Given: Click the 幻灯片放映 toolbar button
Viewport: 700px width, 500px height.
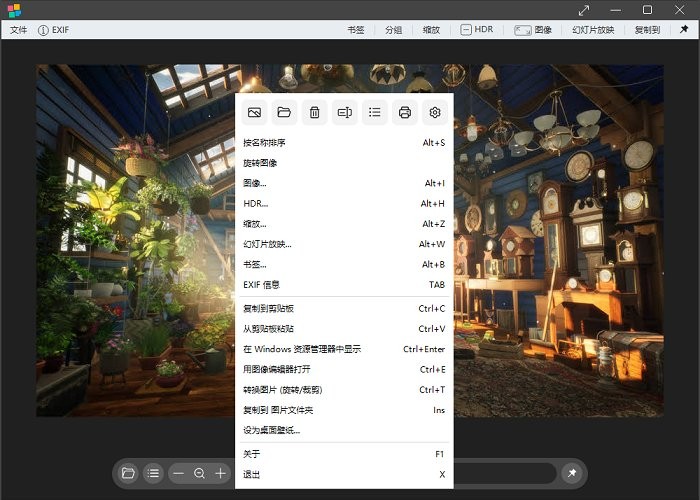Looking at the screenshot, I should 593,30.
